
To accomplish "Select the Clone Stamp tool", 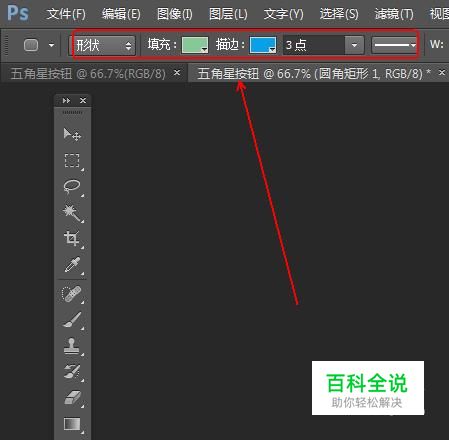I will pos(72,346).
